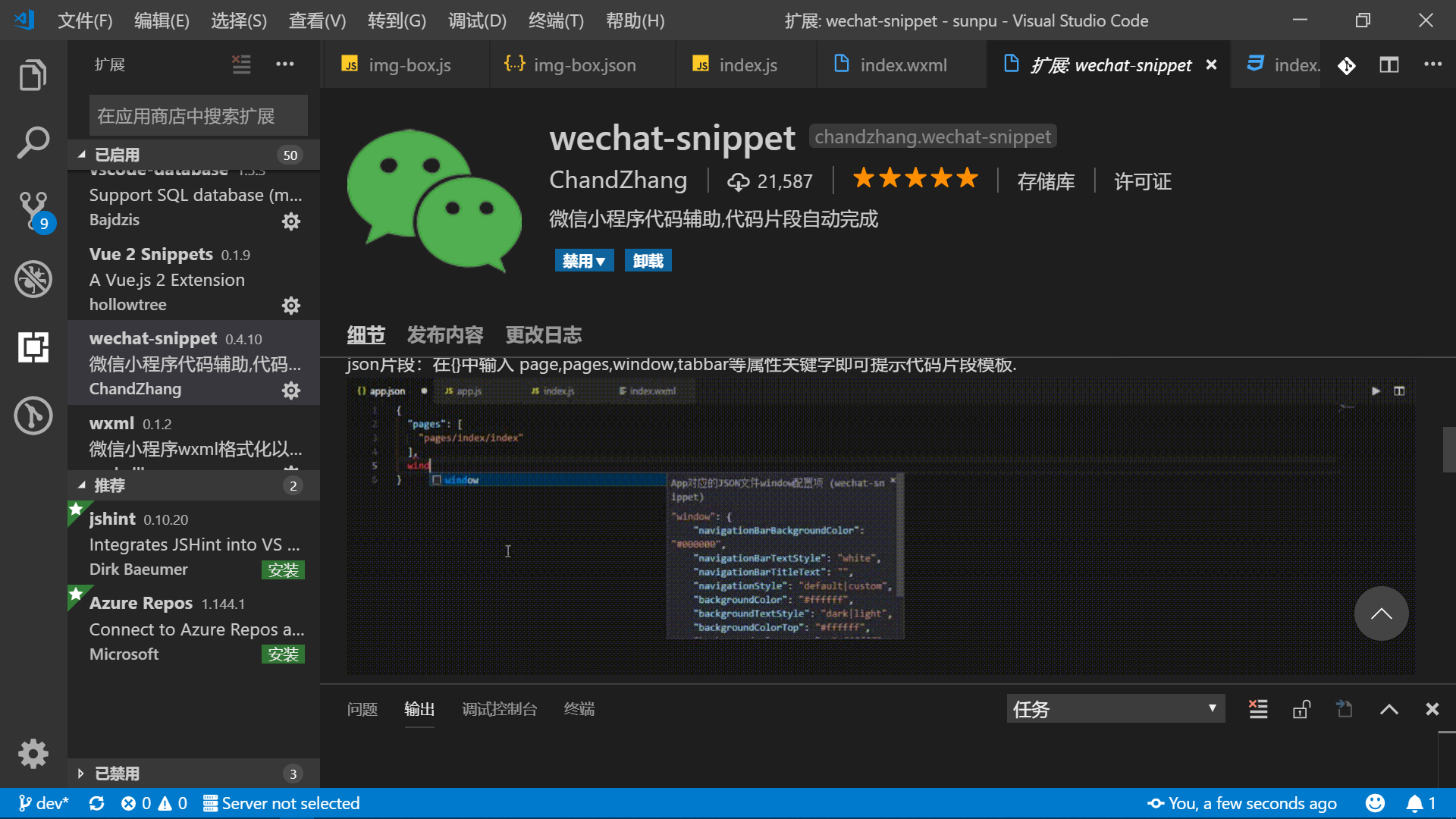Open the 禁用 dropdown button
The image size is (1456, 819).
[x=584, y=261]
